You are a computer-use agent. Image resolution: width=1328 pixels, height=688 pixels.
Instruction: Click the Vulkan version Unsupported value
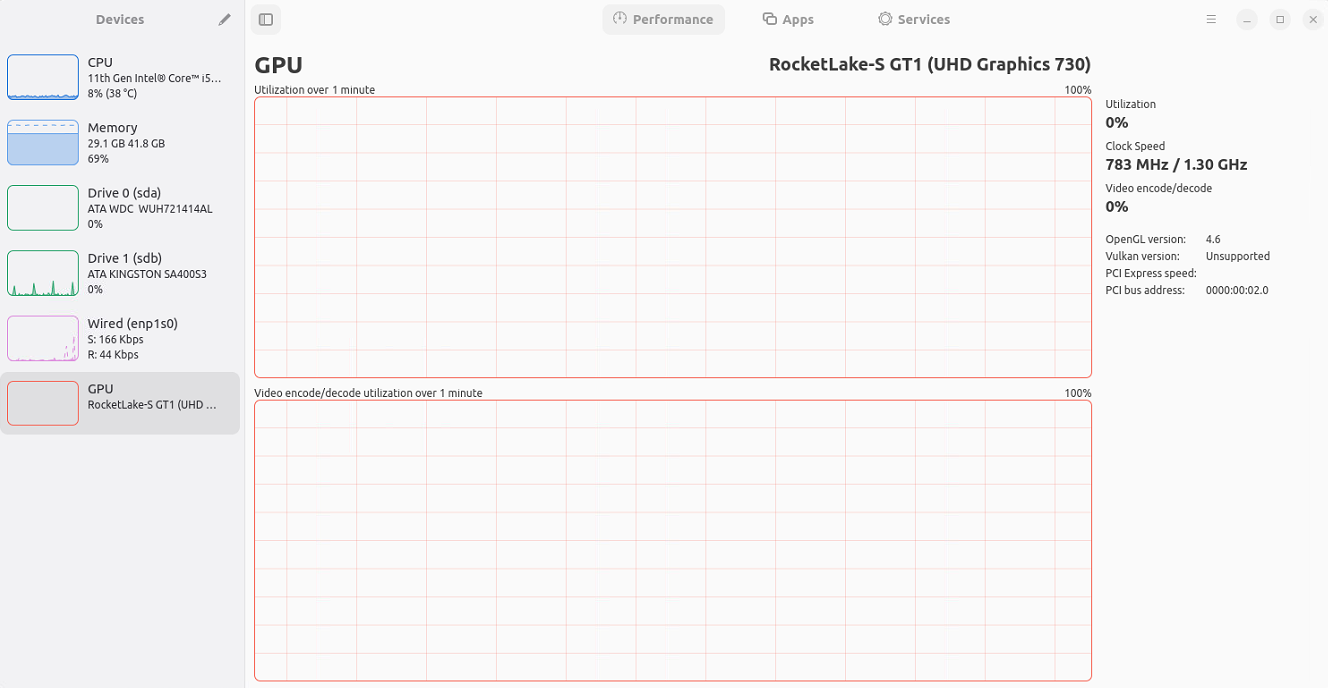tap(1237, 256)
